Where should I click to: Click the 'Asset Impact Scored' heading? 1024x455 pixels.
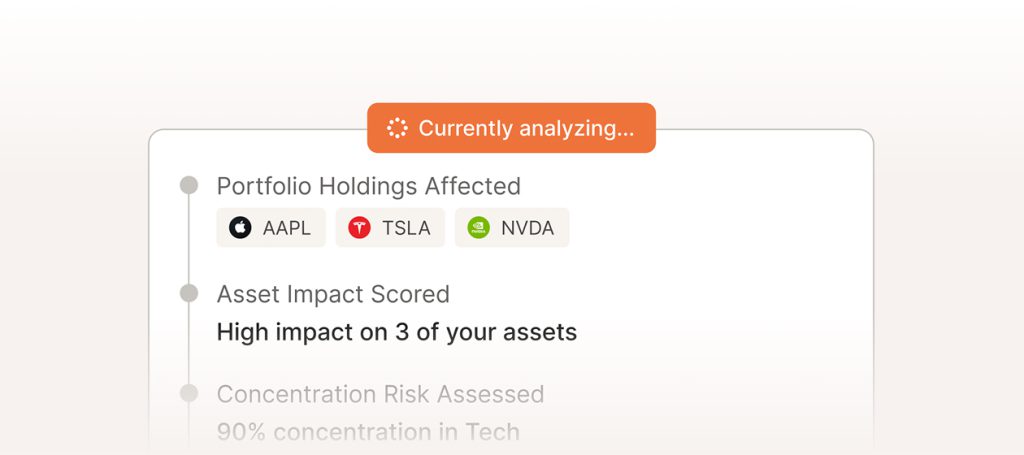tap(333, 294)
